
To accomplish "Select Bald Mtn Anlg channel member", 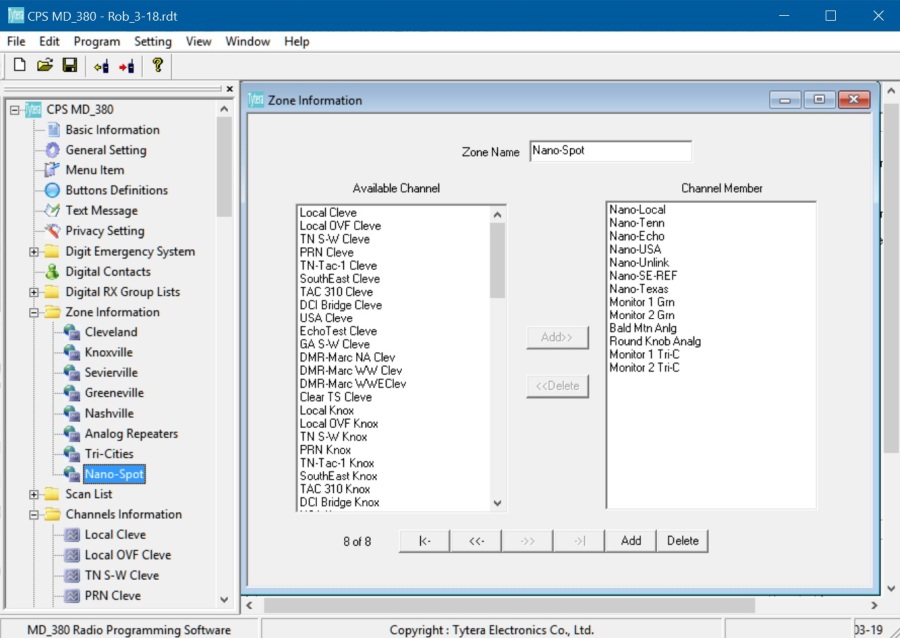I will [x=643, y=328].
